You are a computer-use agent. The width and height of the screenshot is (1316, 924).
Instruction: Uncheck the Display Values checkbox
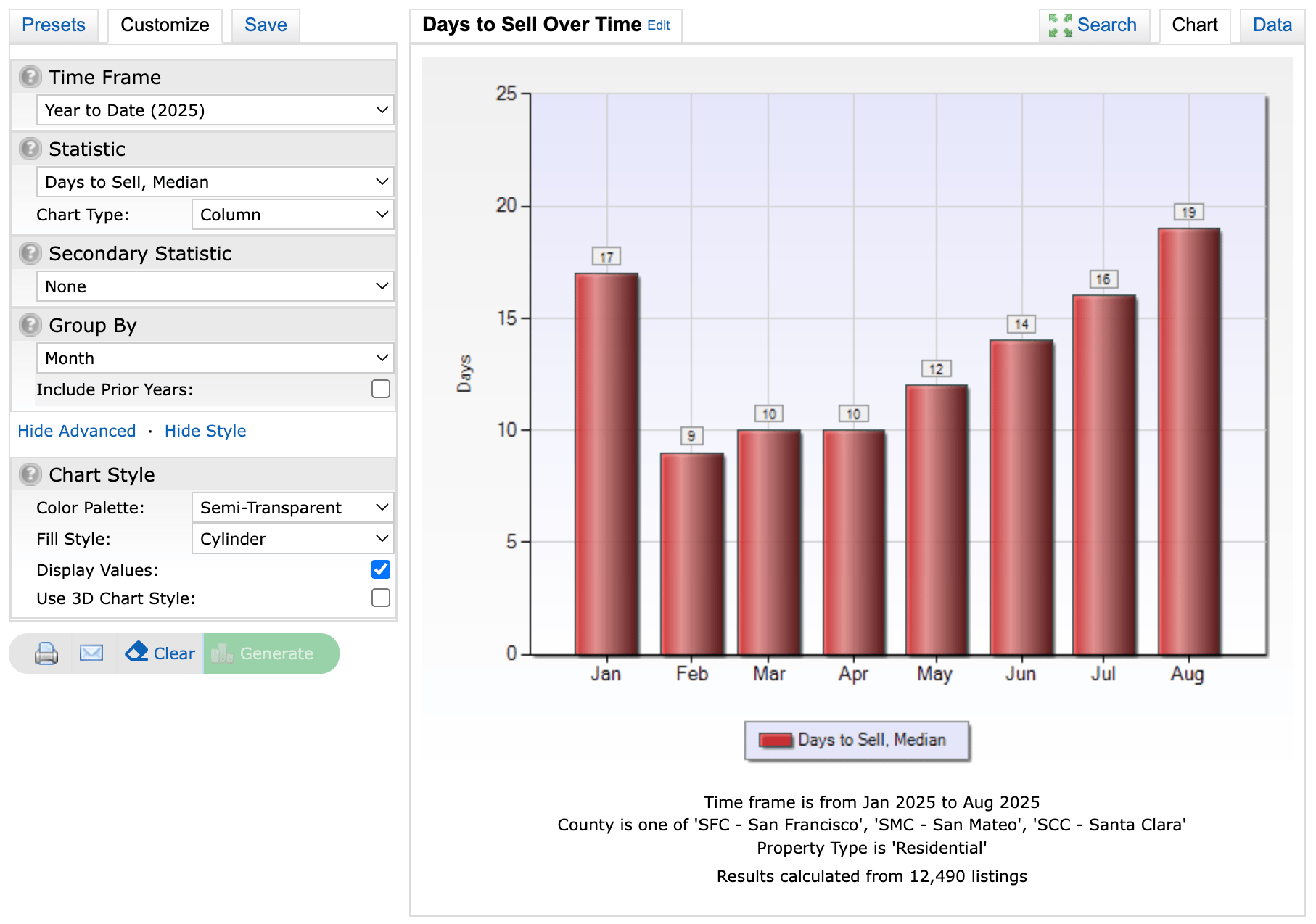click(x=381, y=569)
